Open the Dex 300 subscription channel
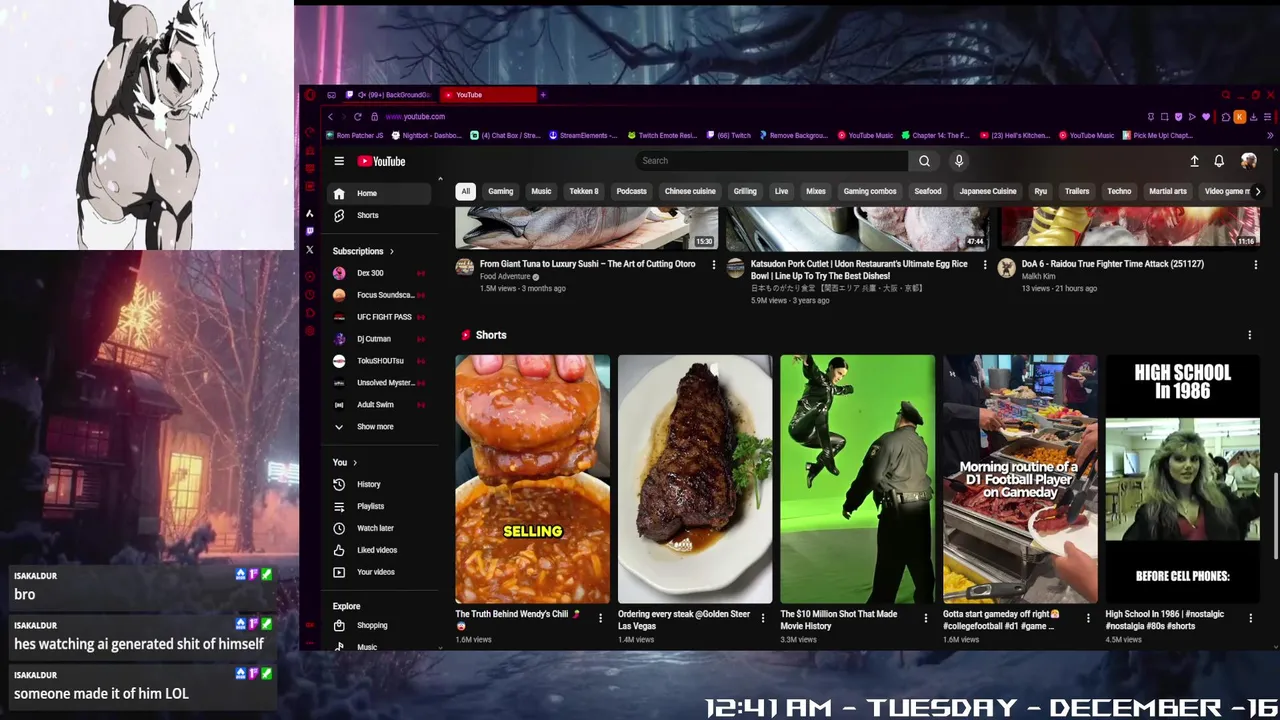Viewport: 1280px width, 720px height. click(x=380, y=273)
